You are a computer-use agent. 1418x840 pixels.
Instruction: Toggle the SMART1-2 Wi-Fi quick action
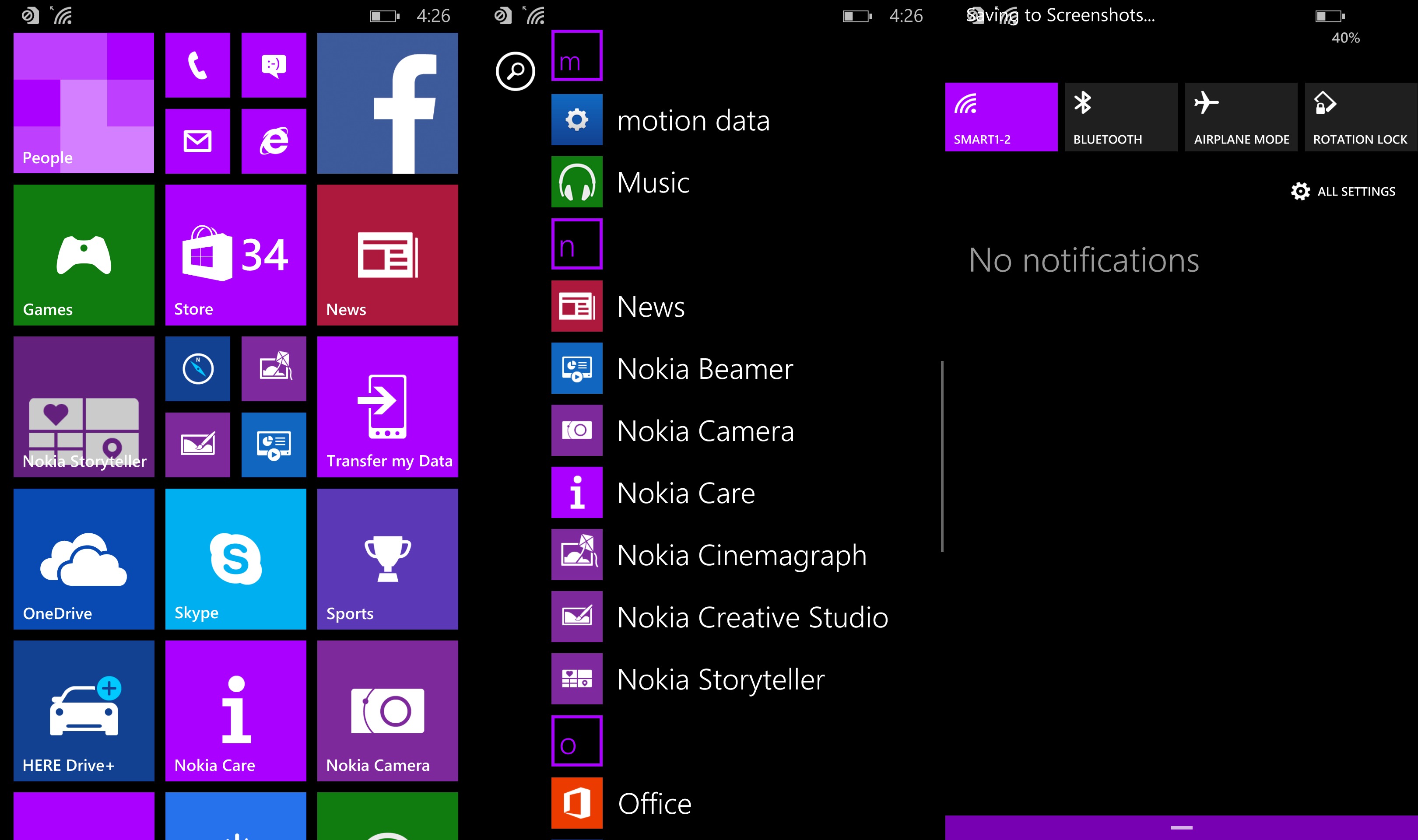pyautogui.click(x=1001, y=117)
